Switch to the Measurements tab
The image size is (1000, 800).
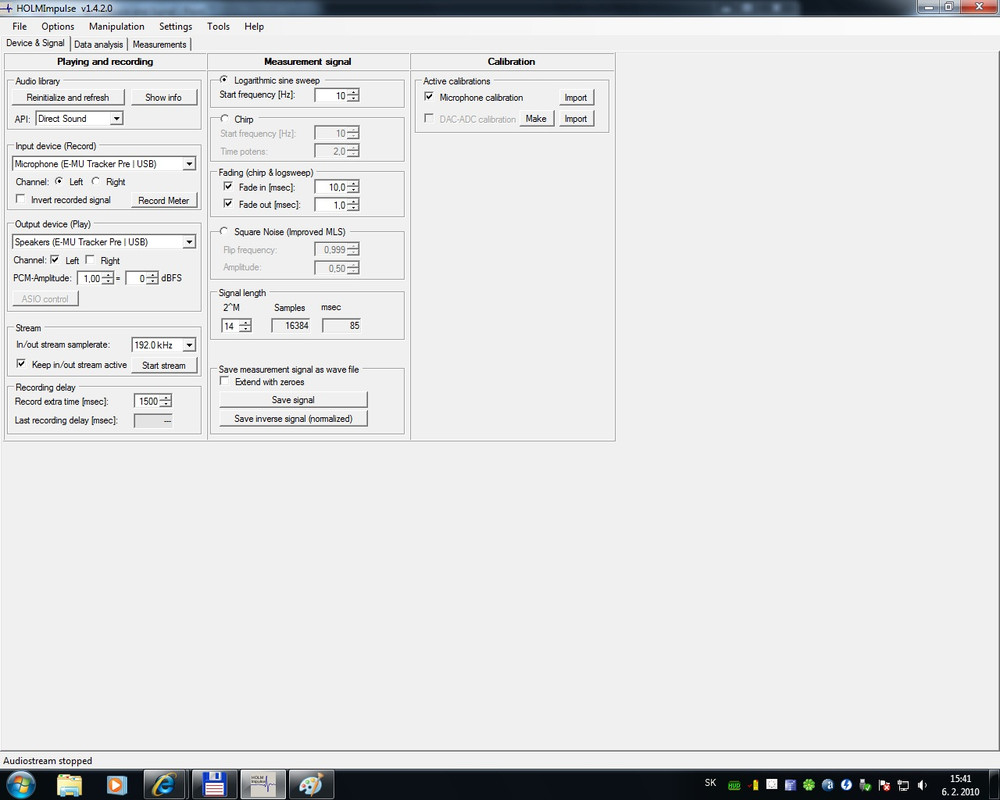tap(159, 44)
